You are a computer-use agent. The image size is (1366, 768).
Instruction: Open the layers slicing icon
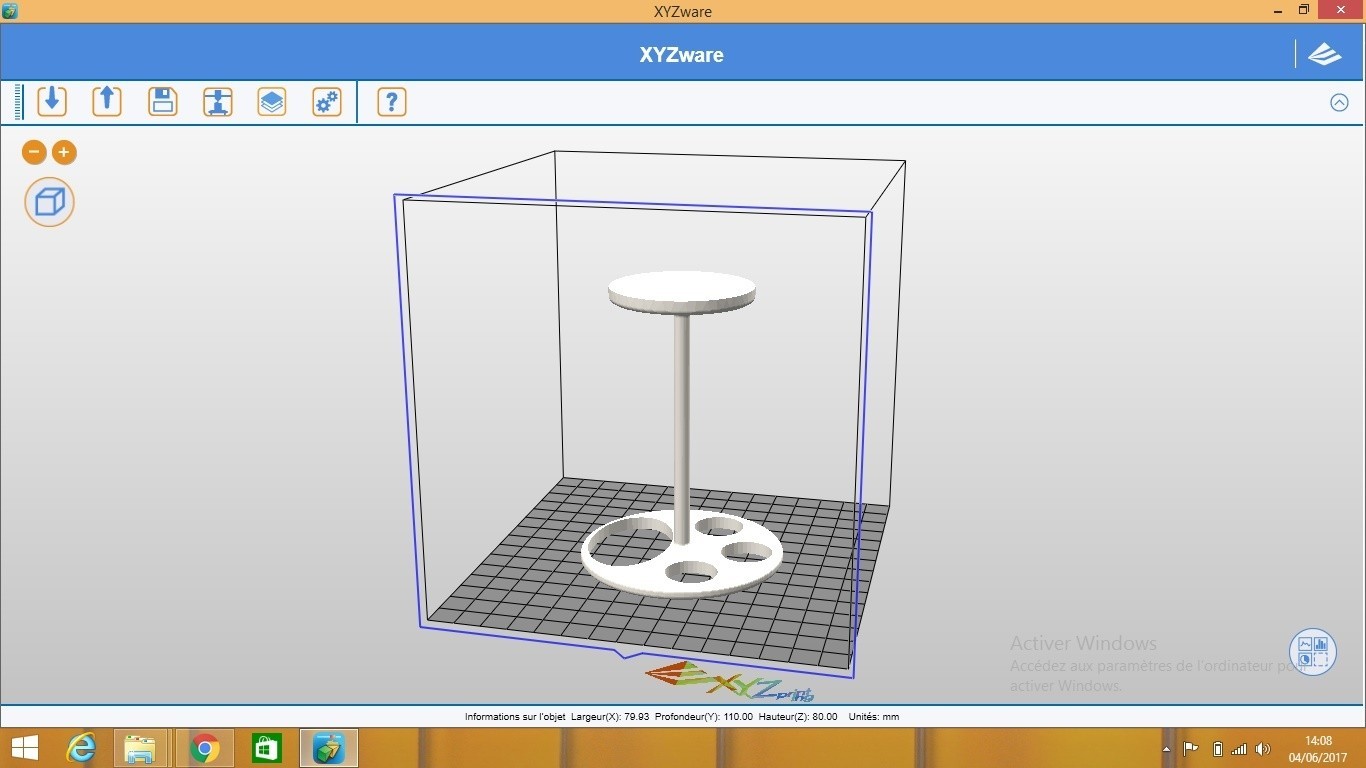[272, 101]
